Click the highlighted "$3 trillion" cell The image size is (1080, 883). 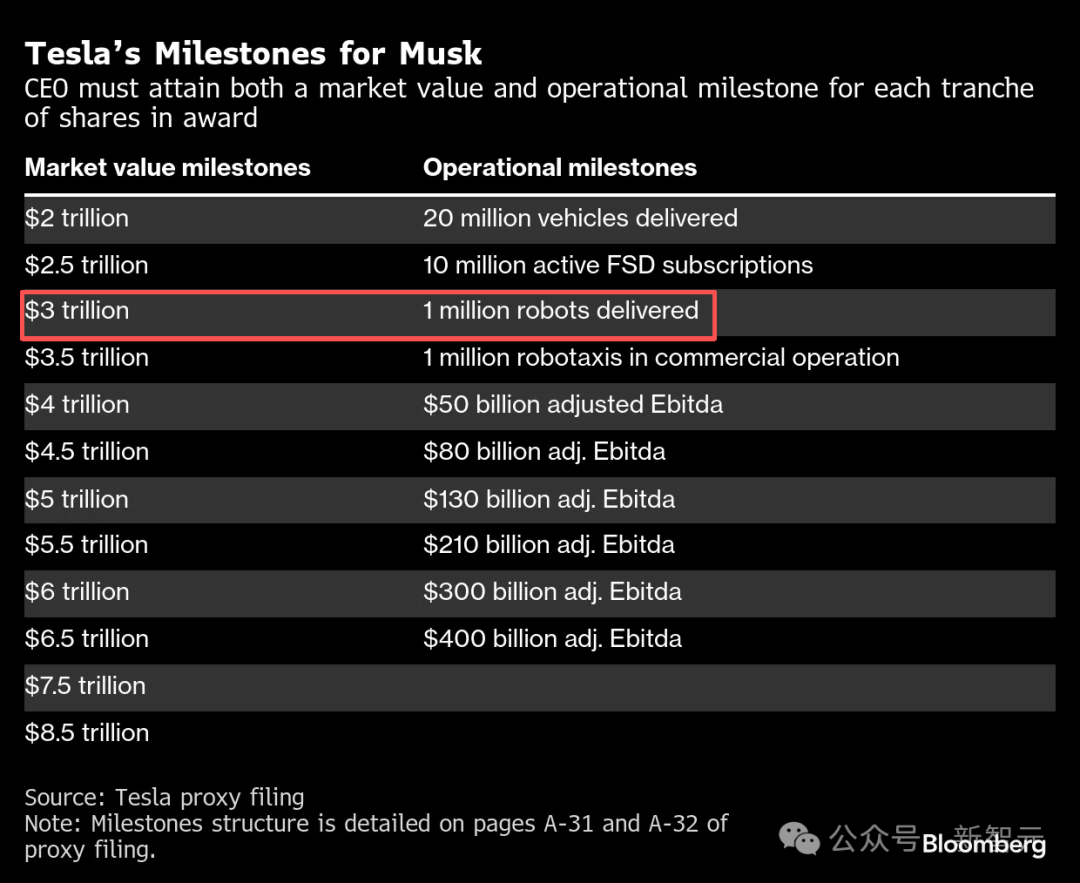[x=77, y=311]
